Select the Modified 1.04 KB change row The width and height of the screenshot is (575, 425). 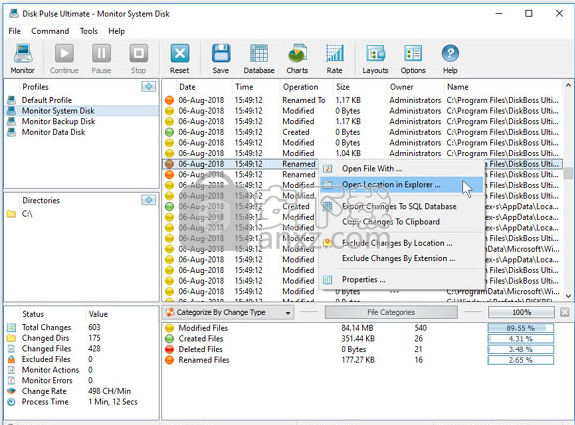(x=361, y=153)
